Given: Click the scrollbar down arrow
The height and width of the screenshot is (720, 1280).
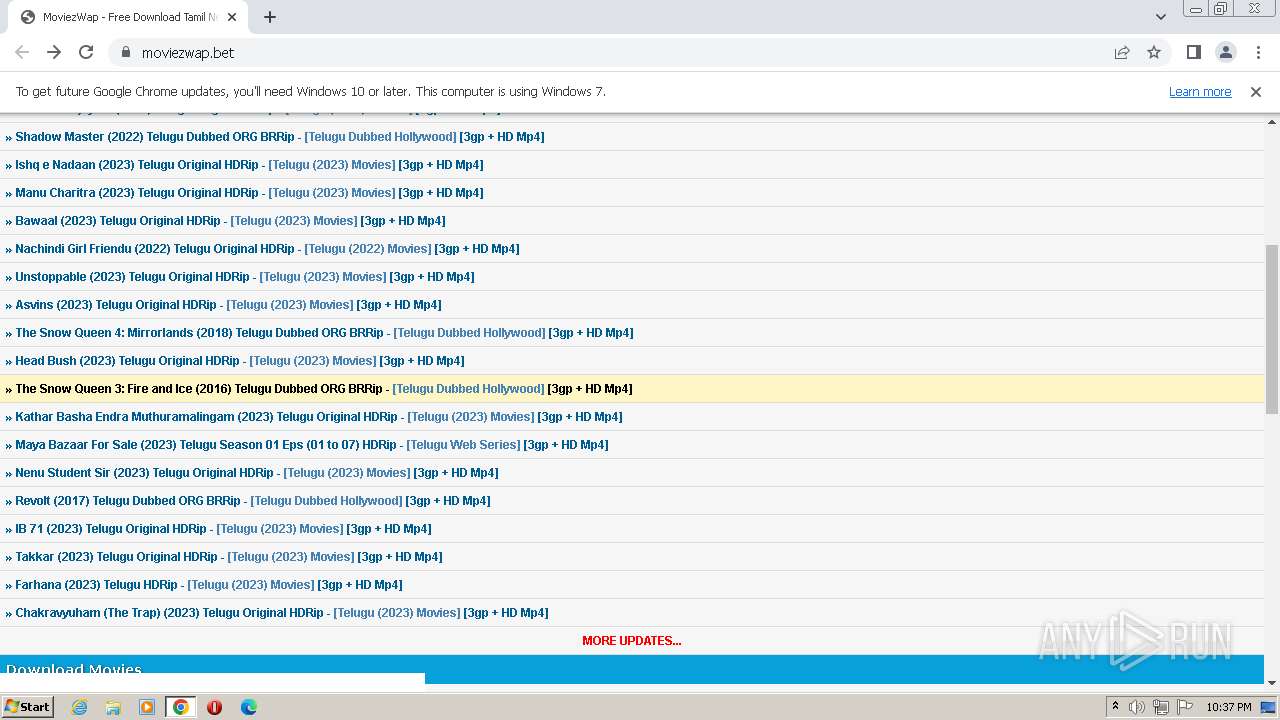Looking at the screenshot, I should tap(1272, 682).
